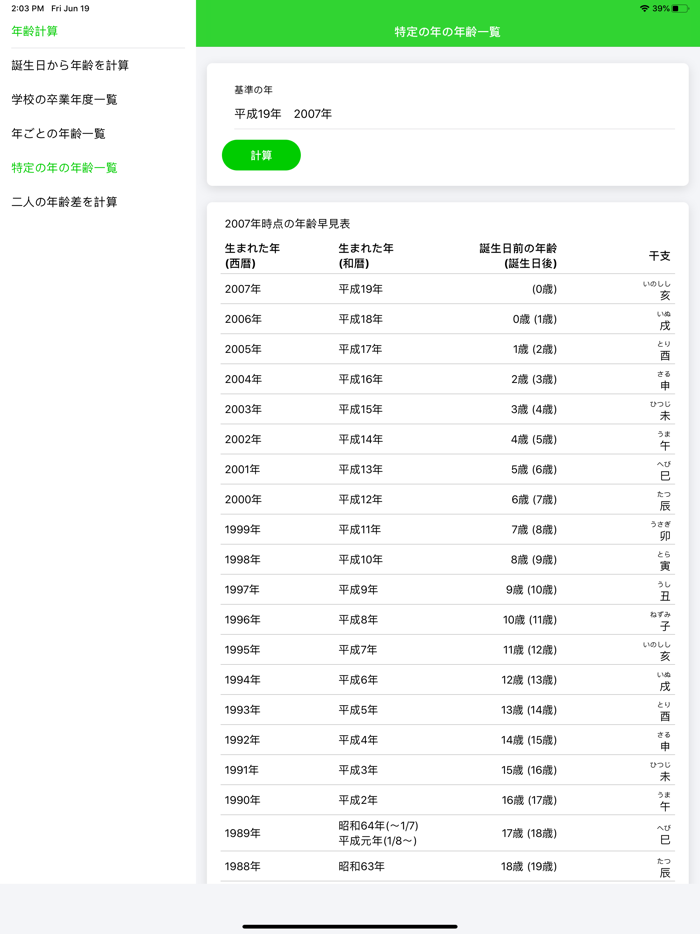The image size is (700, 934).
Task: Select the 1992年 table cell
Action: [242, 740]
